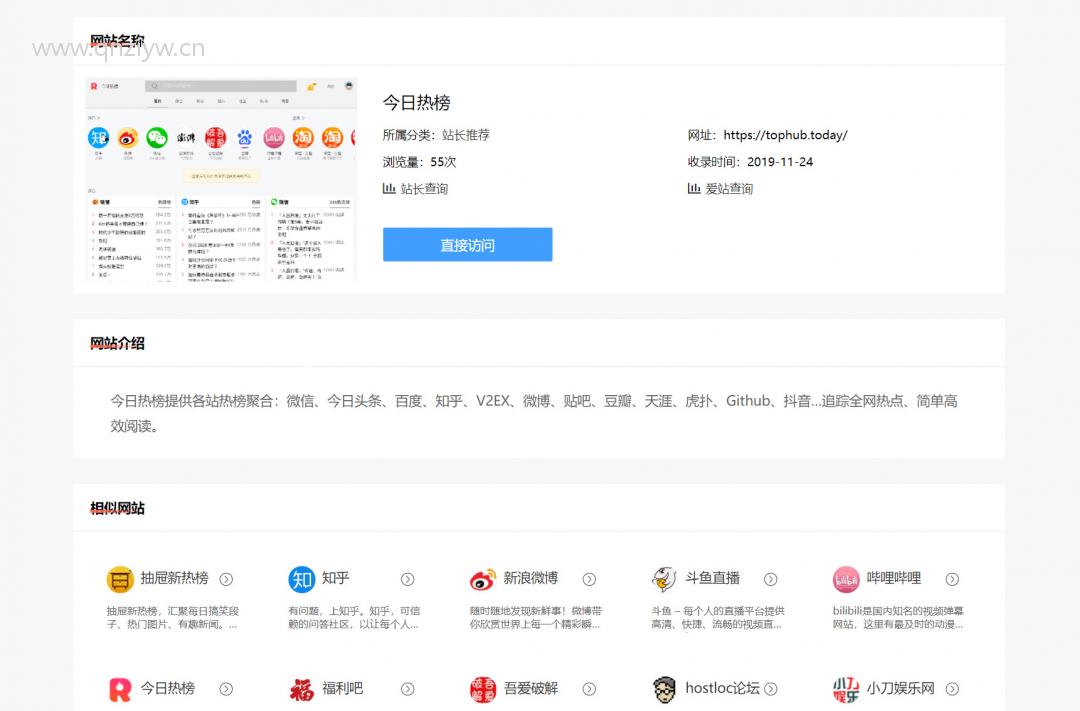Click the 斗鱼直播 description text
This screenshot has width=1080, height=711.
[x=718, y=617]
